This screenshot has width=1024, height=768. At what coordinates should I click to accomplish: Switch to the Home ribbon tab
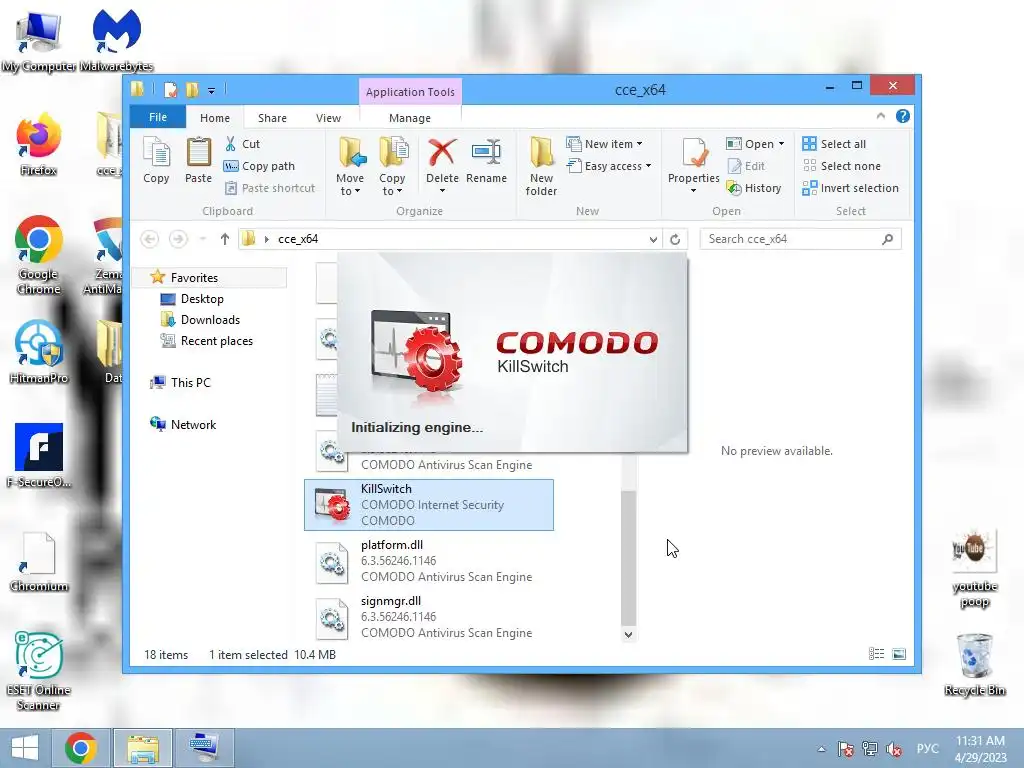click(215, 118)
